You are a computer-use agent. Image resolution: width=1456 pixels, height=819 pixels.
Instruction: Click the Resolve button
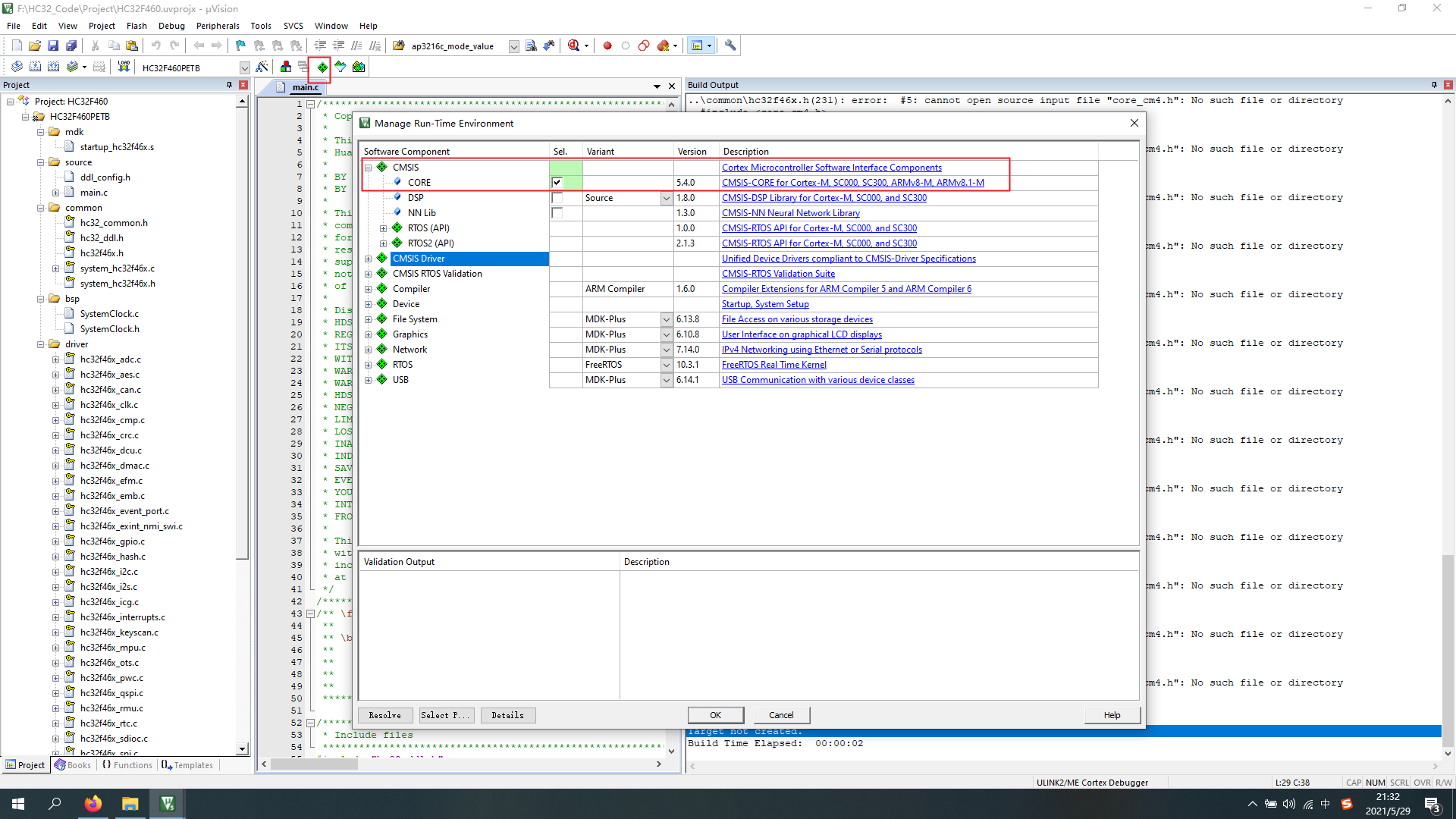pyautogui.click(x=384, y=715)
